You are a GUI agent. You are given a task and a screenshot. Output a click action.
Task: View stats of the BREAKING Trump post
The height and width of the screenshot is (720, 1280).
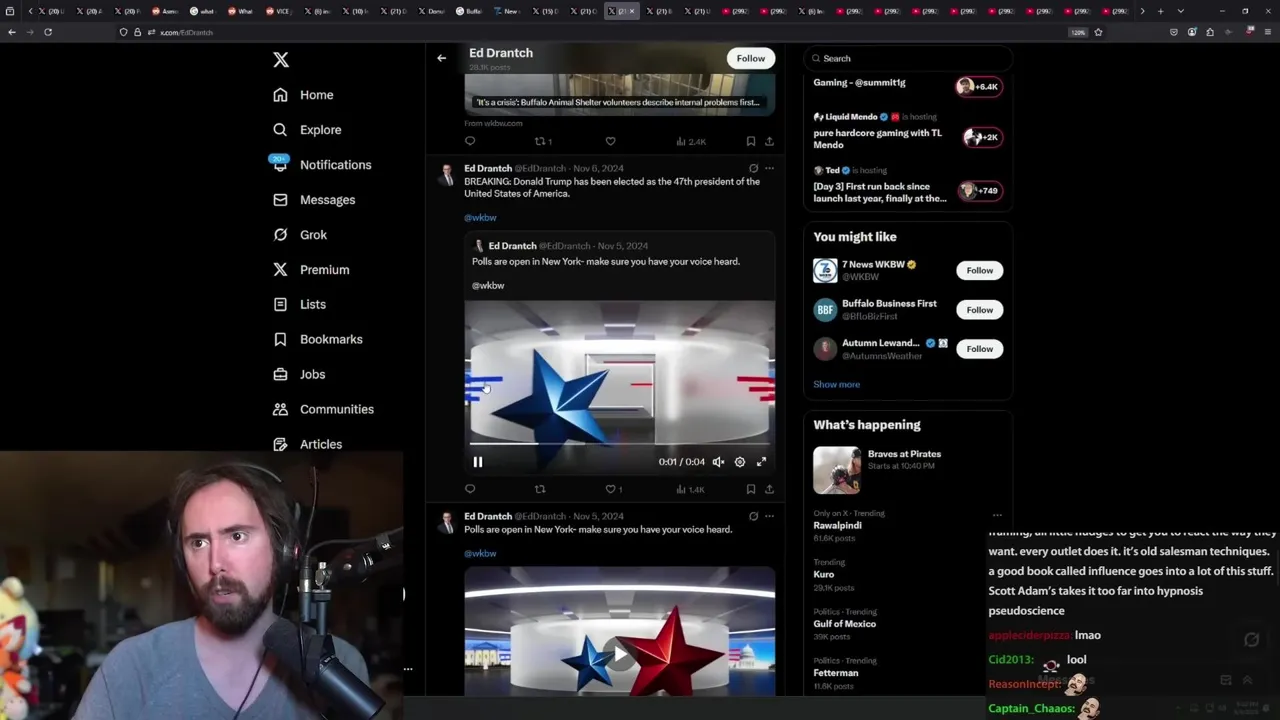[x=690, y=489]
